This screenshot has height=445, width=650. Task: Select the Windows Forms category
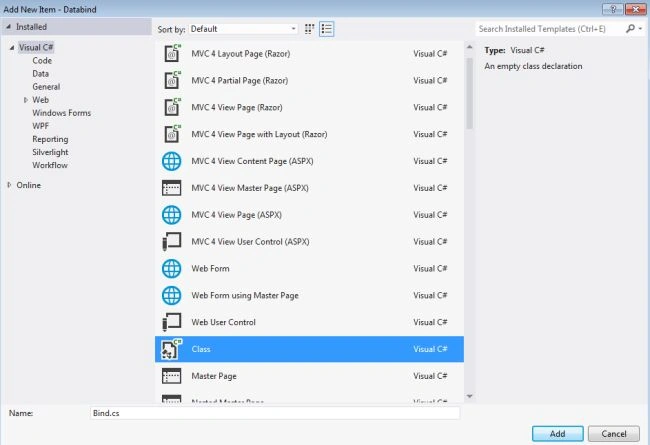pos(61,113)
